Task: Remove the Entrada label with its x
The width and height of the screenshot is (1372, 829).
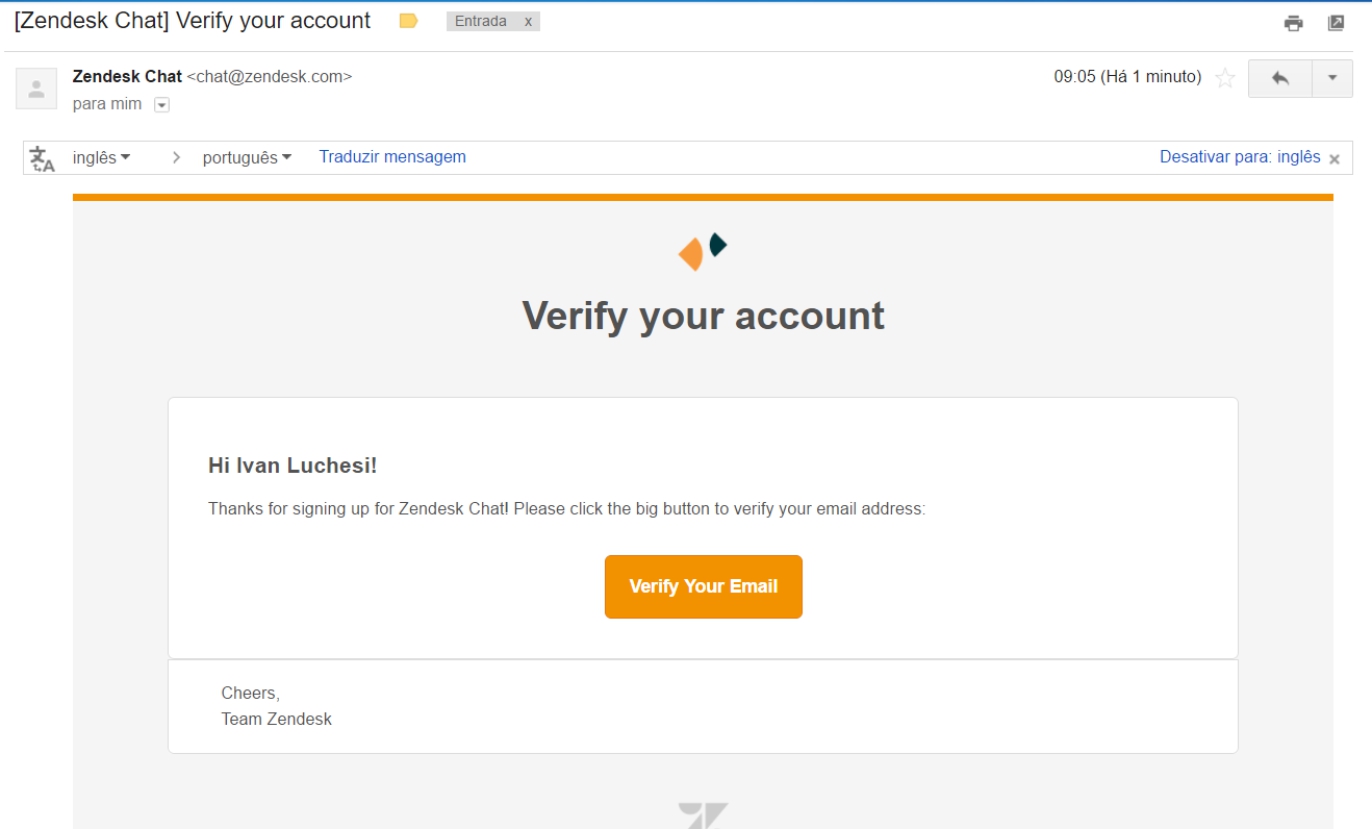Action: coord(528,21)
